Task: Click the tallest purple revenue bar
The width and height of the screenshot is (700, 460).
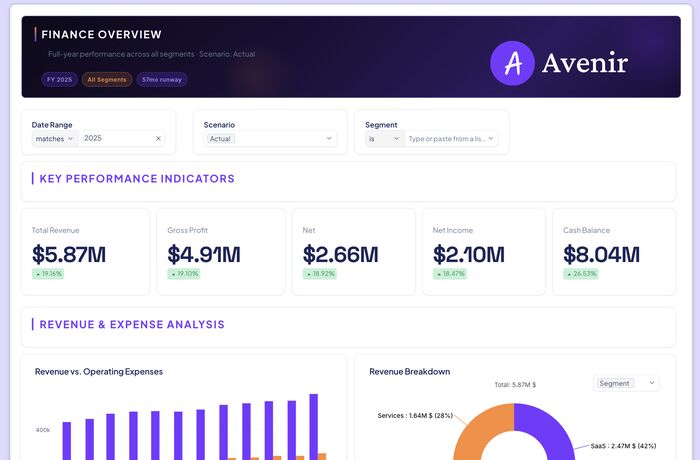Action: click(314, 427)
